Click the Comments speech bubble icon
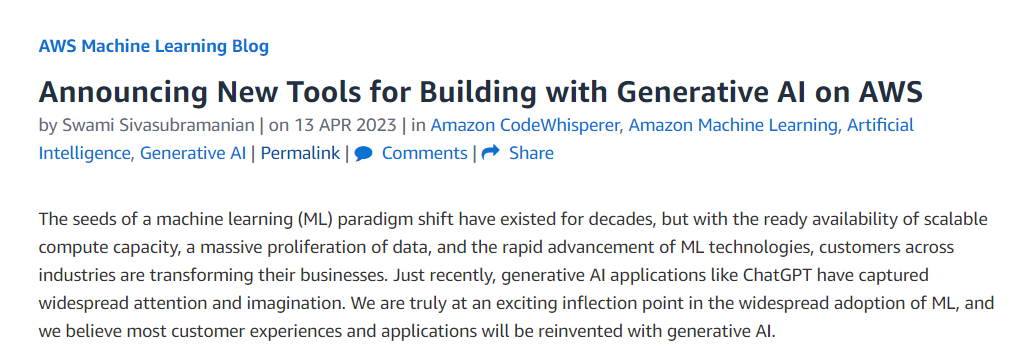Image resolution: width=1024 pixels, height=362 pixels. [364, 154]
